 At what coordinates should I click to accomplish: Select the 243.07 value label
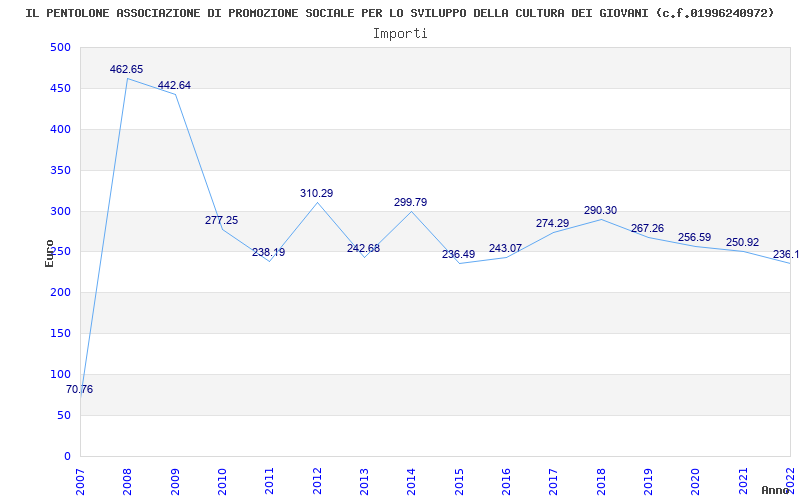click(505, 248)
